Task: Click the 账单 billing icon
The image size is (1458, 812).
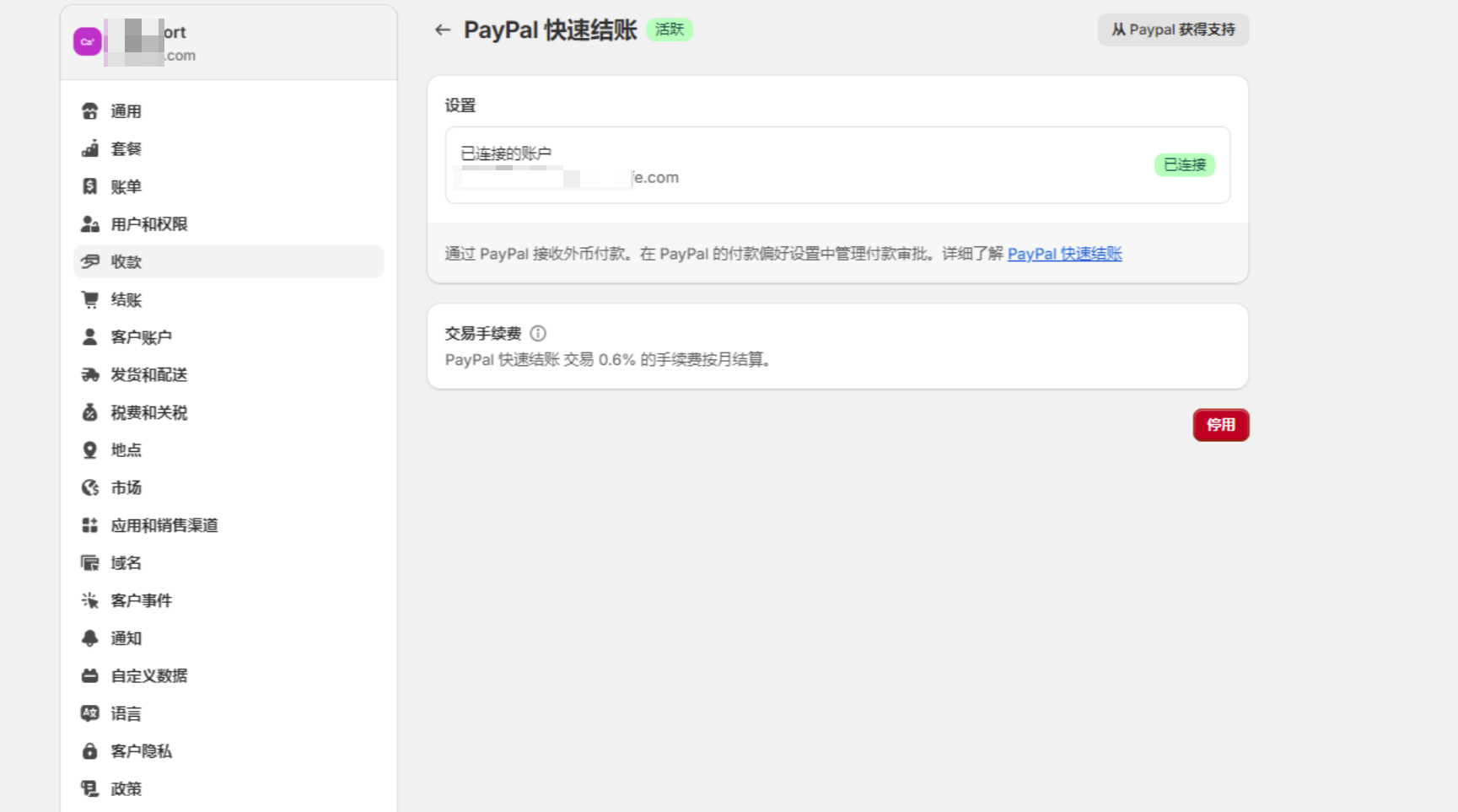Action: coord(90,186)
